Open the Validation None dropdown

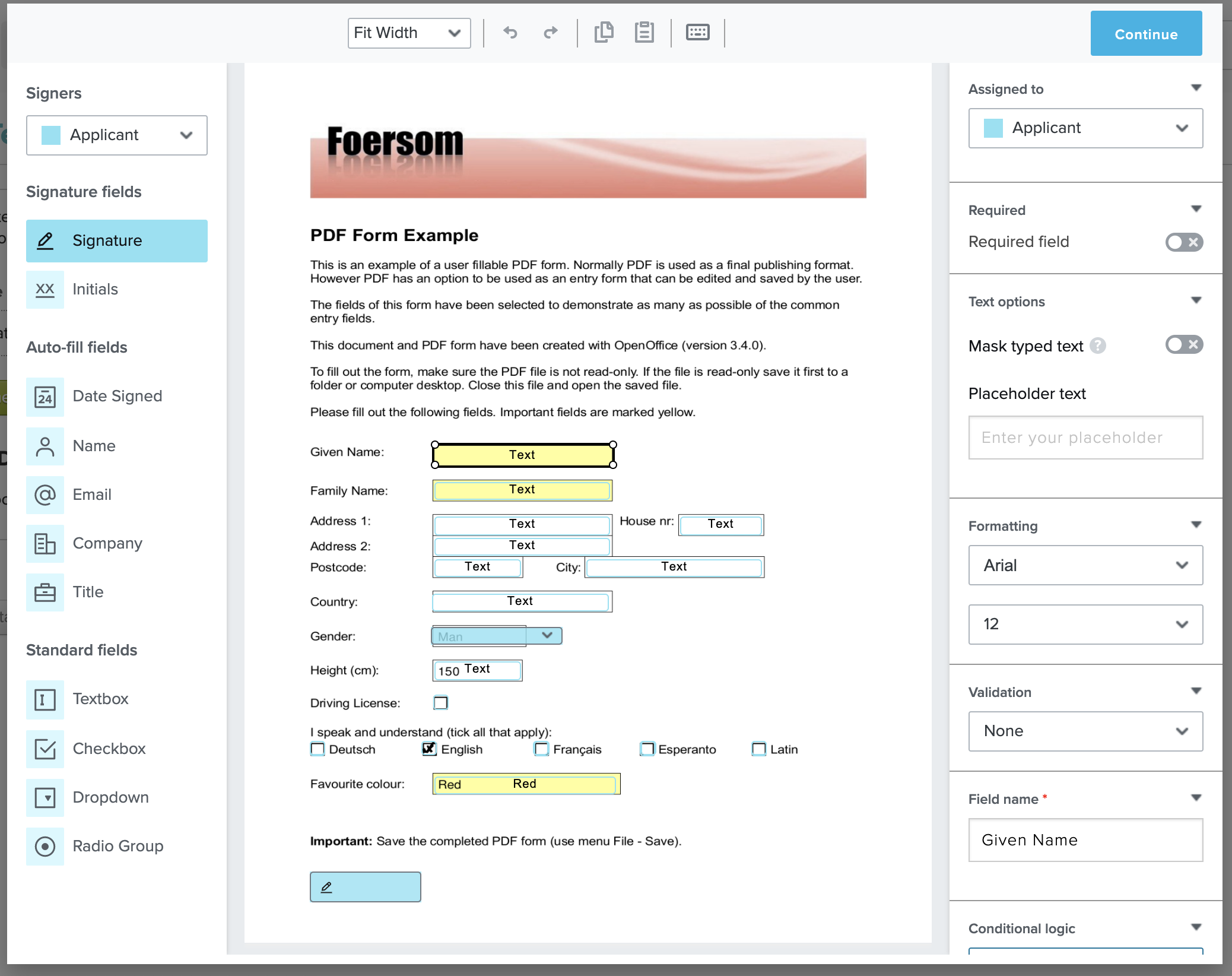coord(1085,731)
